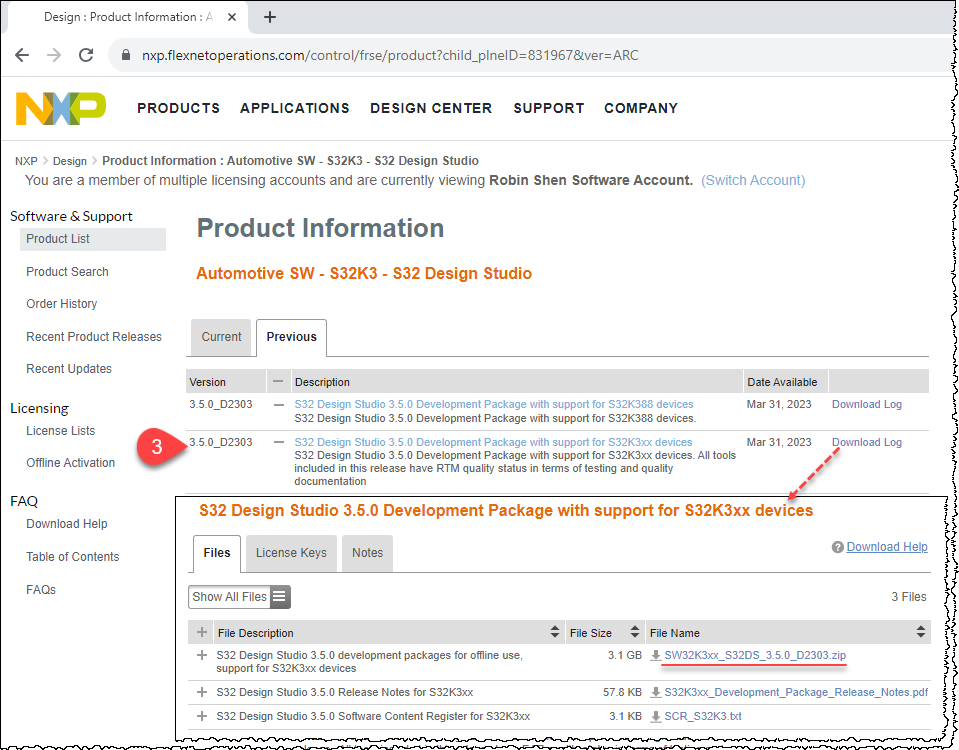Select the Files tab
959x750 pixels.
click(x=217, y=553)
